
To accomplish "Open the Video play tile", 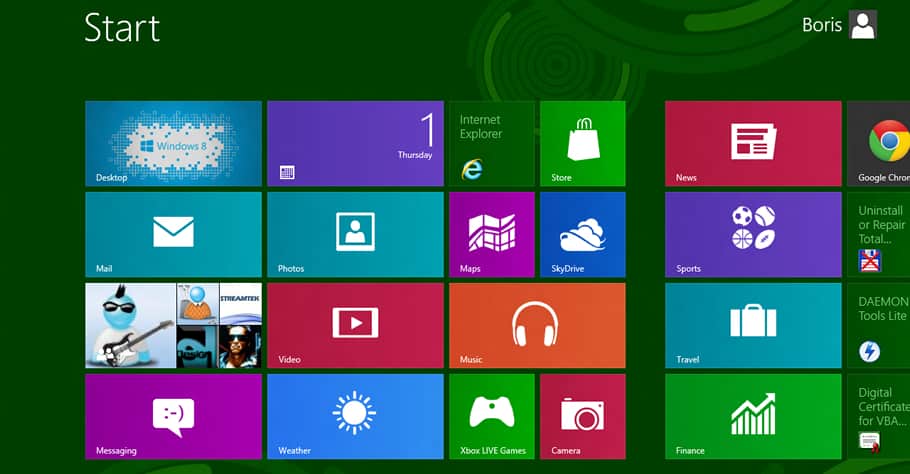I will pyautogui.click(x=355, y=325).
